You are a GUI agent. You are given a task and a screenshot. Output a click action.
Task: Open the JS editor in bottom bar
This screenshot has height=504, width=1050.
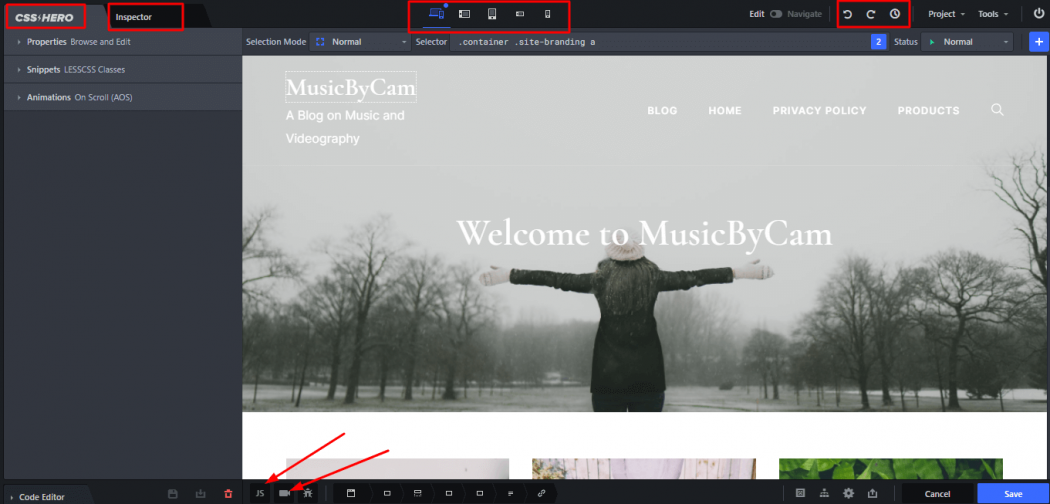259,493
